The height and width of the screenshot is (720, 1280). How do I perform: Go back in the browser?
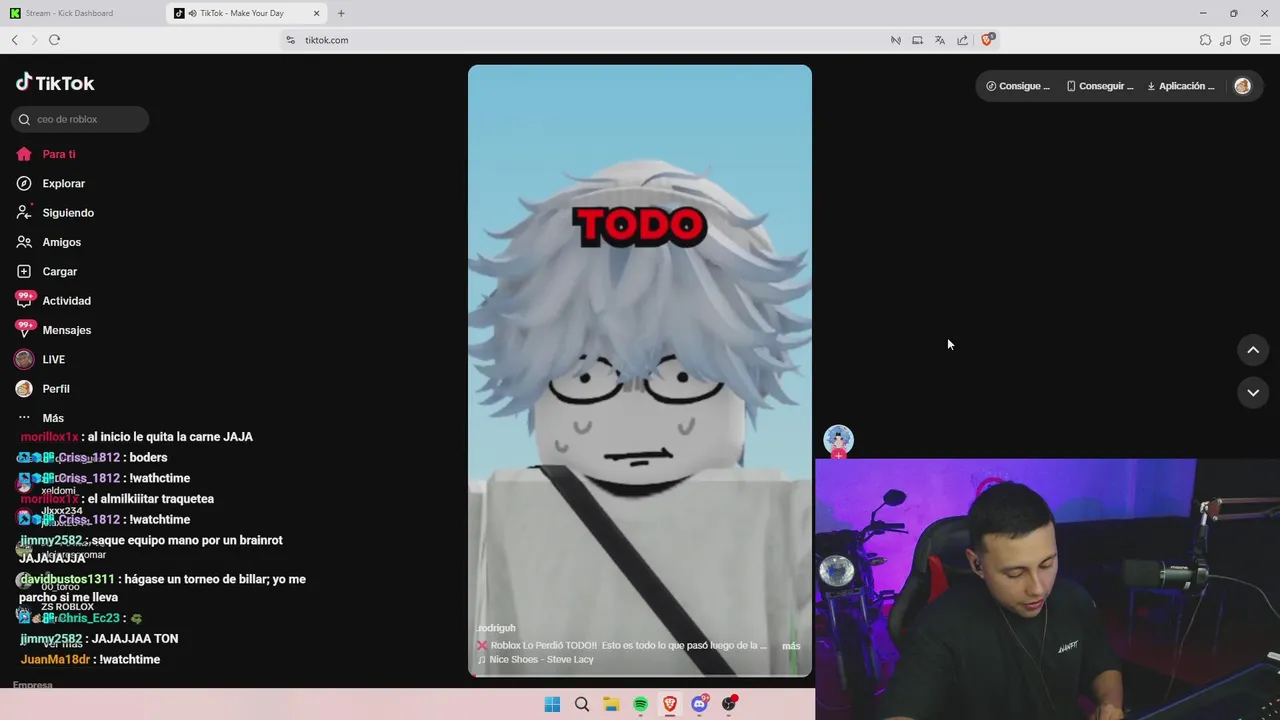click(14, 40)
